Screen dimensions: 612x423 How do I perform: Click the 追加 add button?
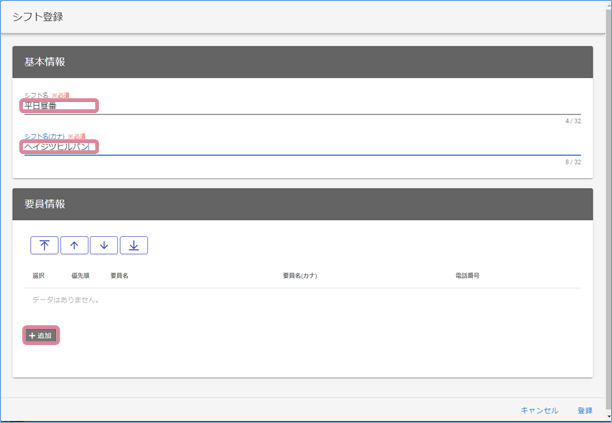pyautogui.click(x=41, y=335)
